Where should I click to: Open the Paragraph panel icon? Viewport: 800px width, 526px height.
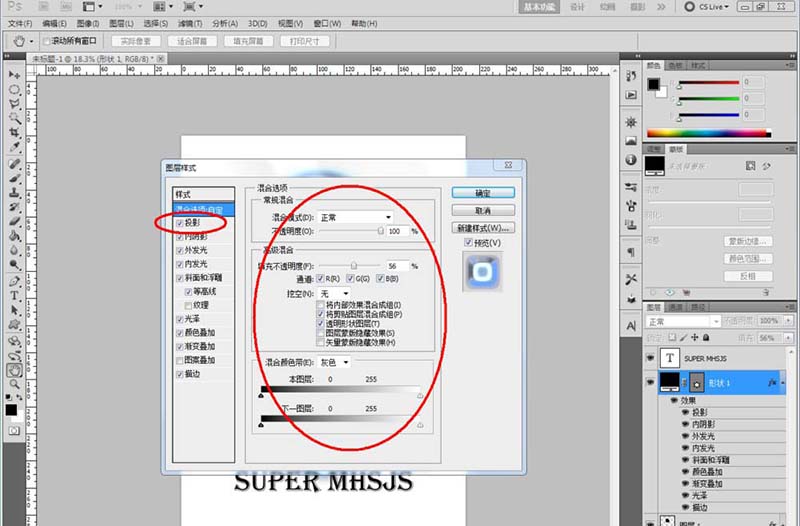(x=631, y=252)
